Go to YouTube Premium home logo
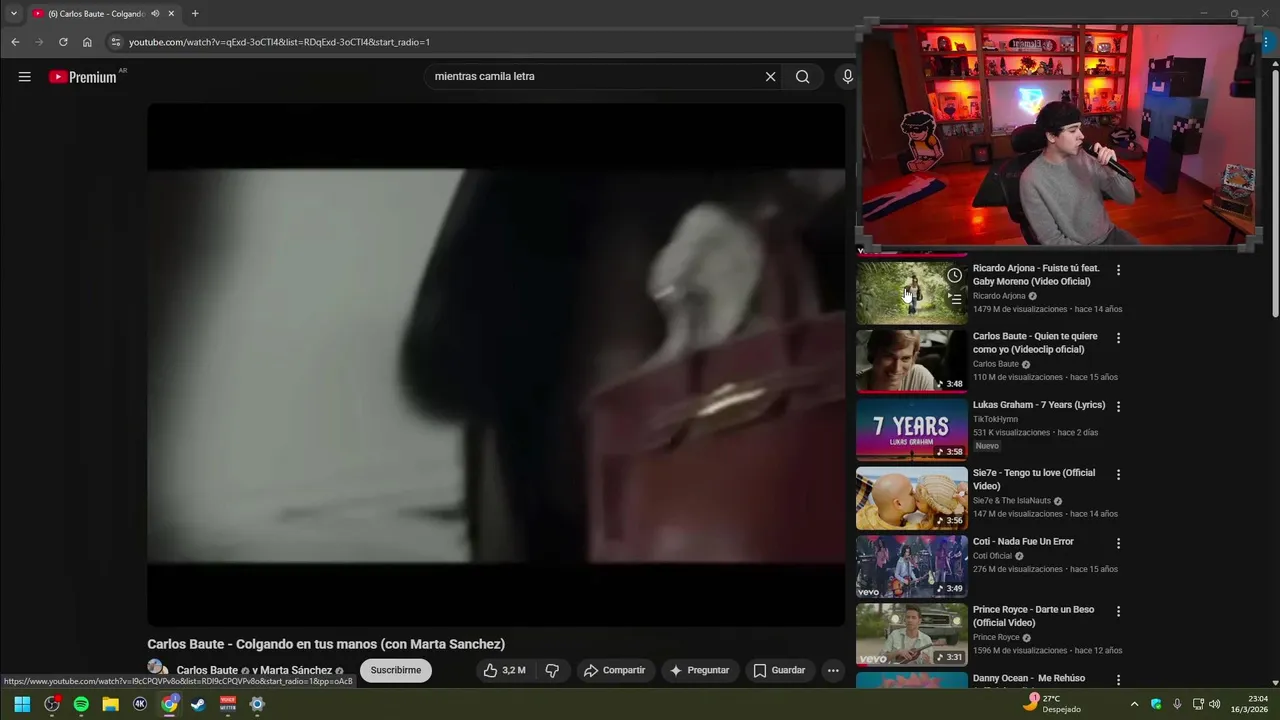Screen dimensions: 1280x720 [83, 77]
